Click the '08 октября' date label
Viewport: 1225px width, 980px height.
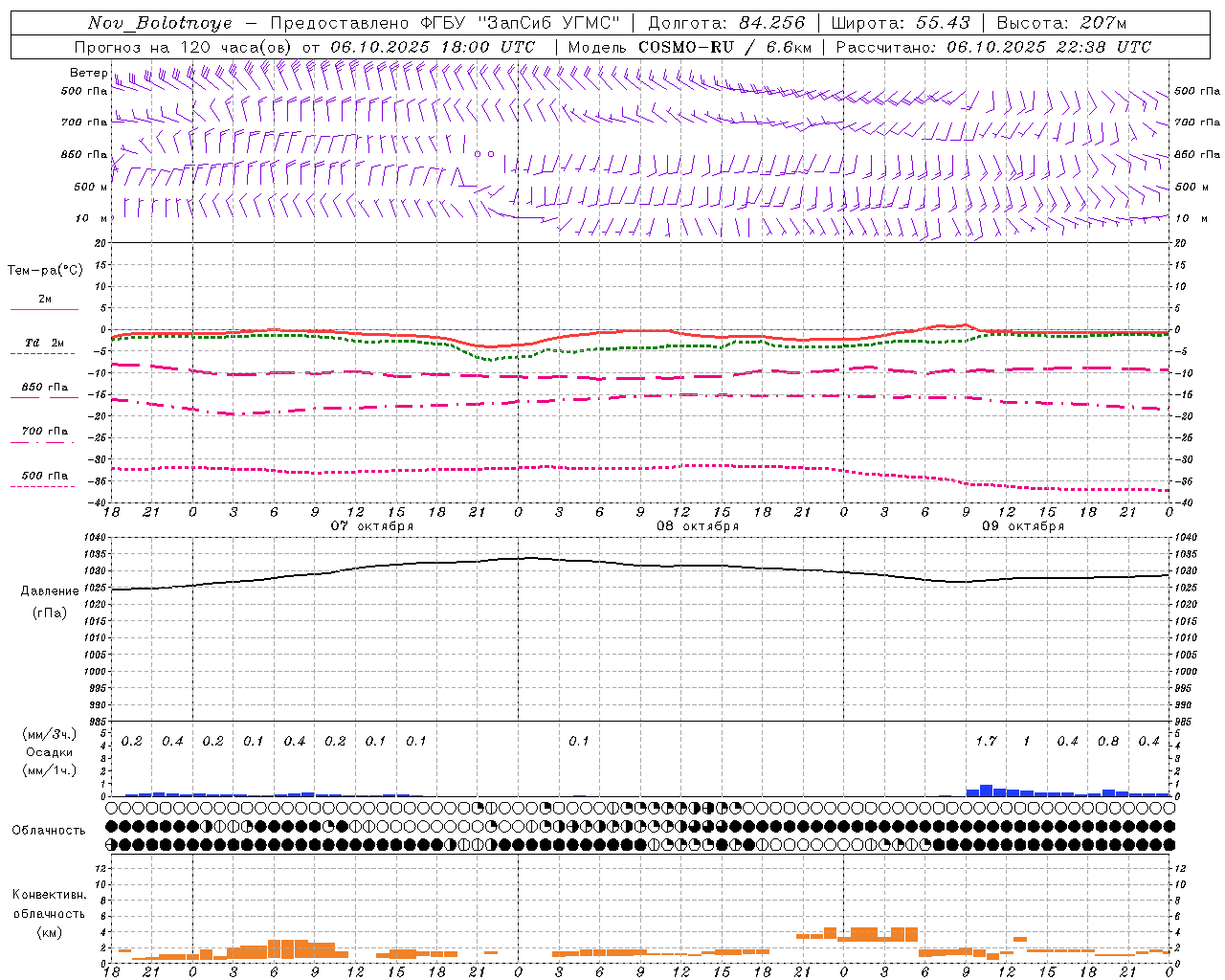698,526
